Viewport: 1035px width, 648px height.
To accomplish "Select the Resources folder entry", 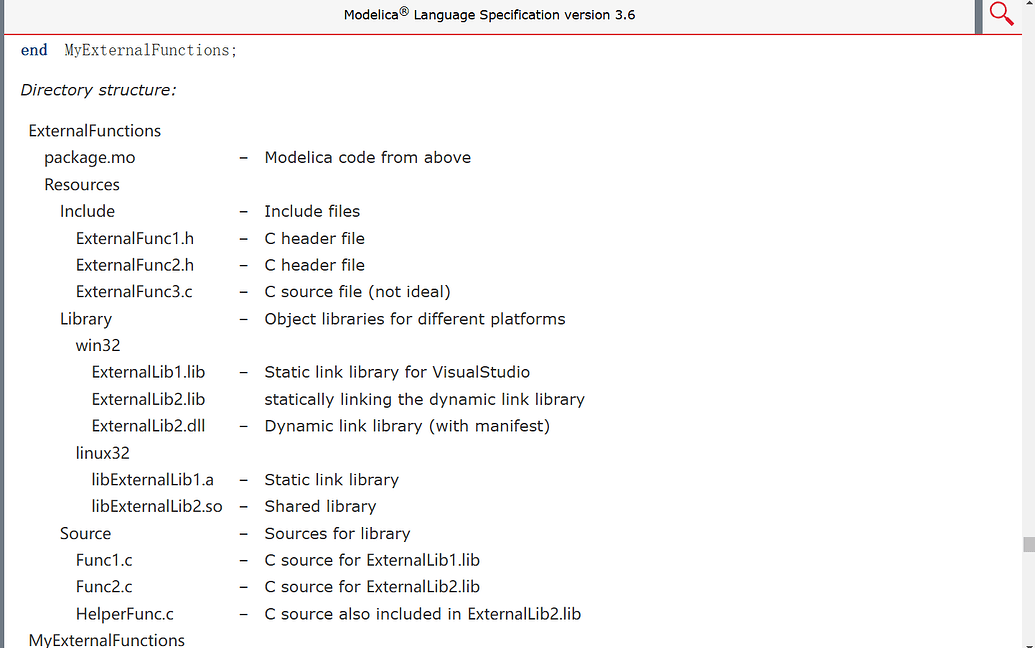I will [82, 185].
